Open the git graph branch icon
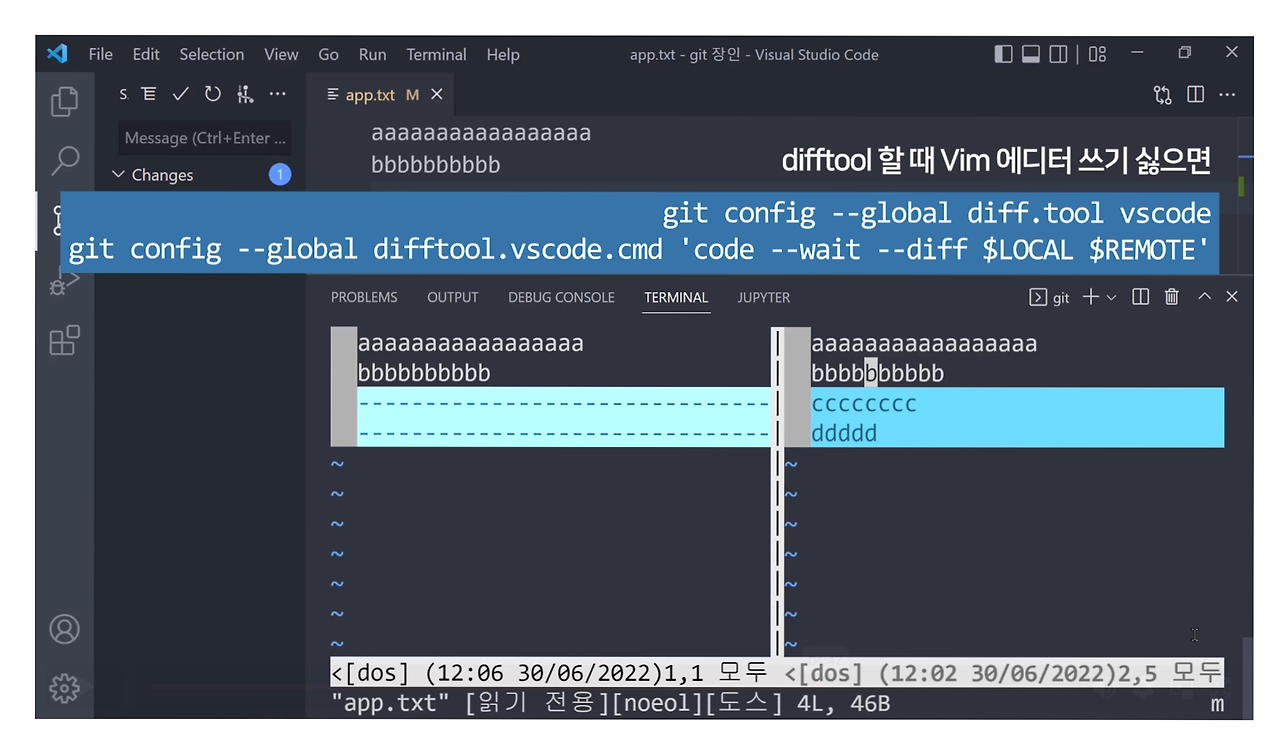The width and height of the screenshot is (1280, 744). click(x=245, y=94)
